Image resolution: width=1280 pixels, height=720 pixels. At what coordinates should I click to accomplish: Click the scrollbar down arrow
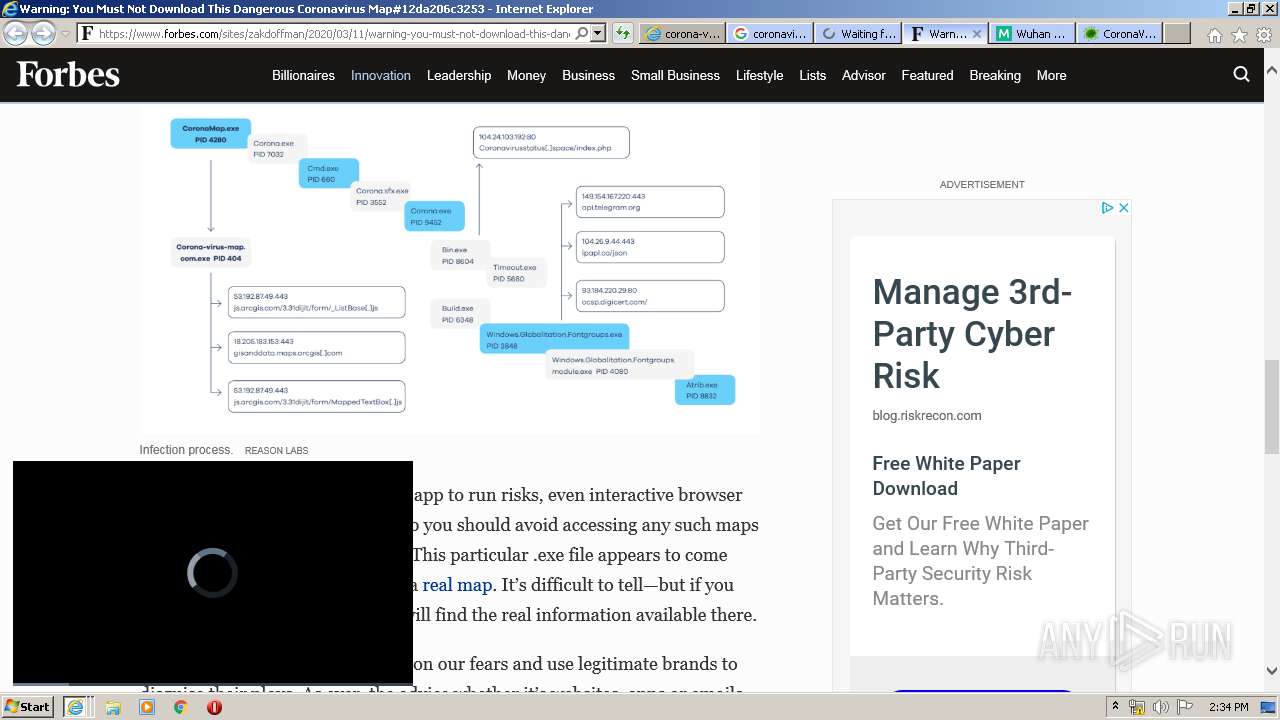(x=1272, y=671)
